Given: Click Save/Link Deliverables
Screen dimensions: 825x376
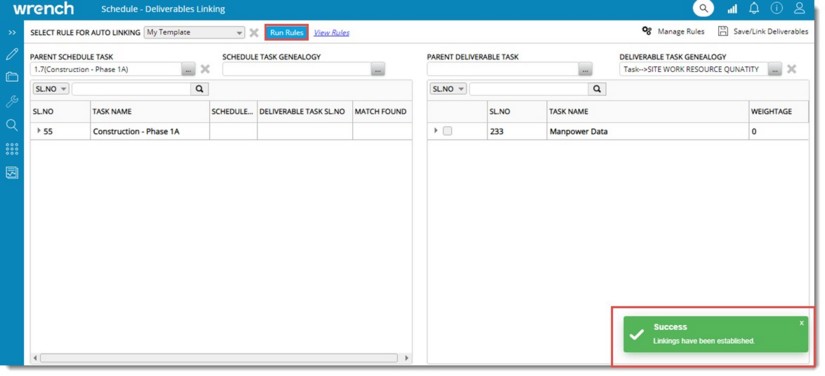Looking at the screenshot, I should pyautogui.click(x=763, y=32).
